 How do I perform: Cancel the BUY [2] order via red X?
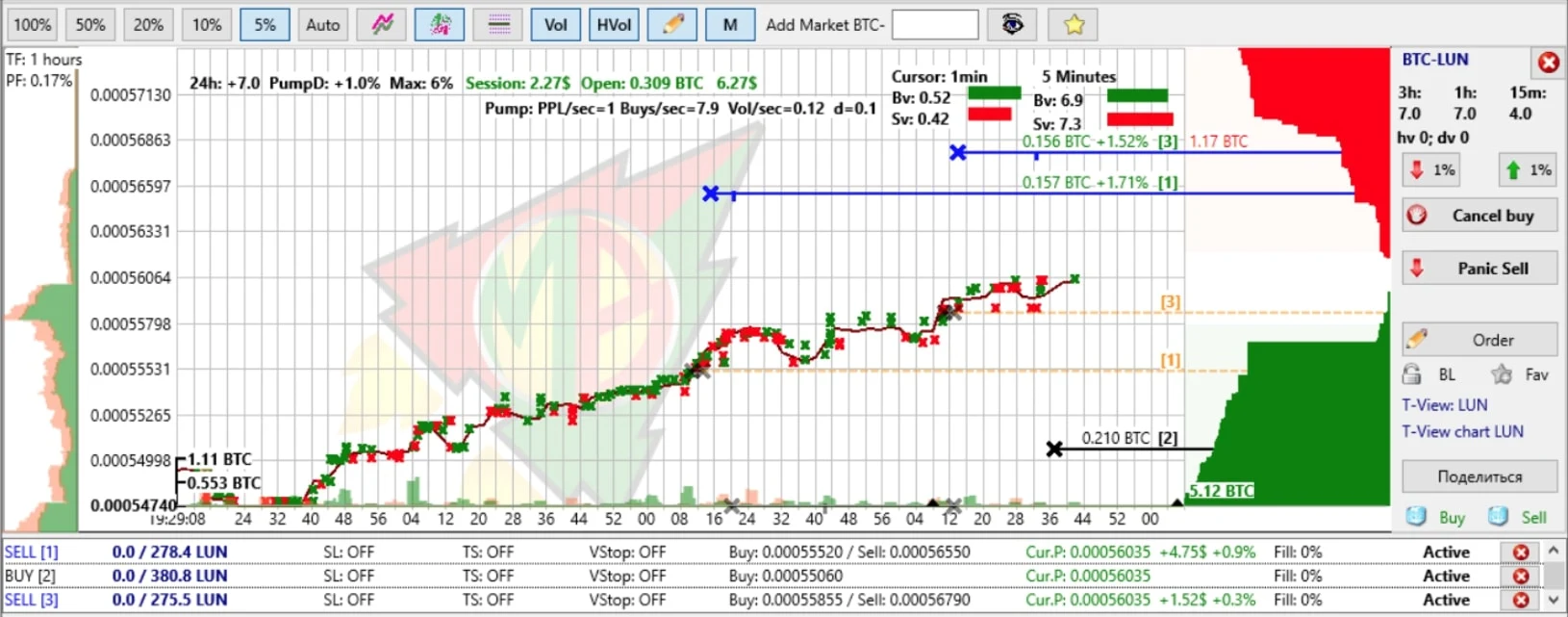point(1521,576)
